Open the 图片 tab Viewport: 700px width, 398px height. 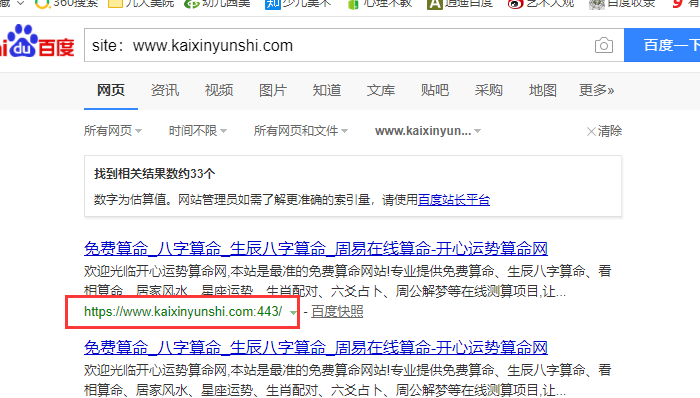(x=273, y=90)
